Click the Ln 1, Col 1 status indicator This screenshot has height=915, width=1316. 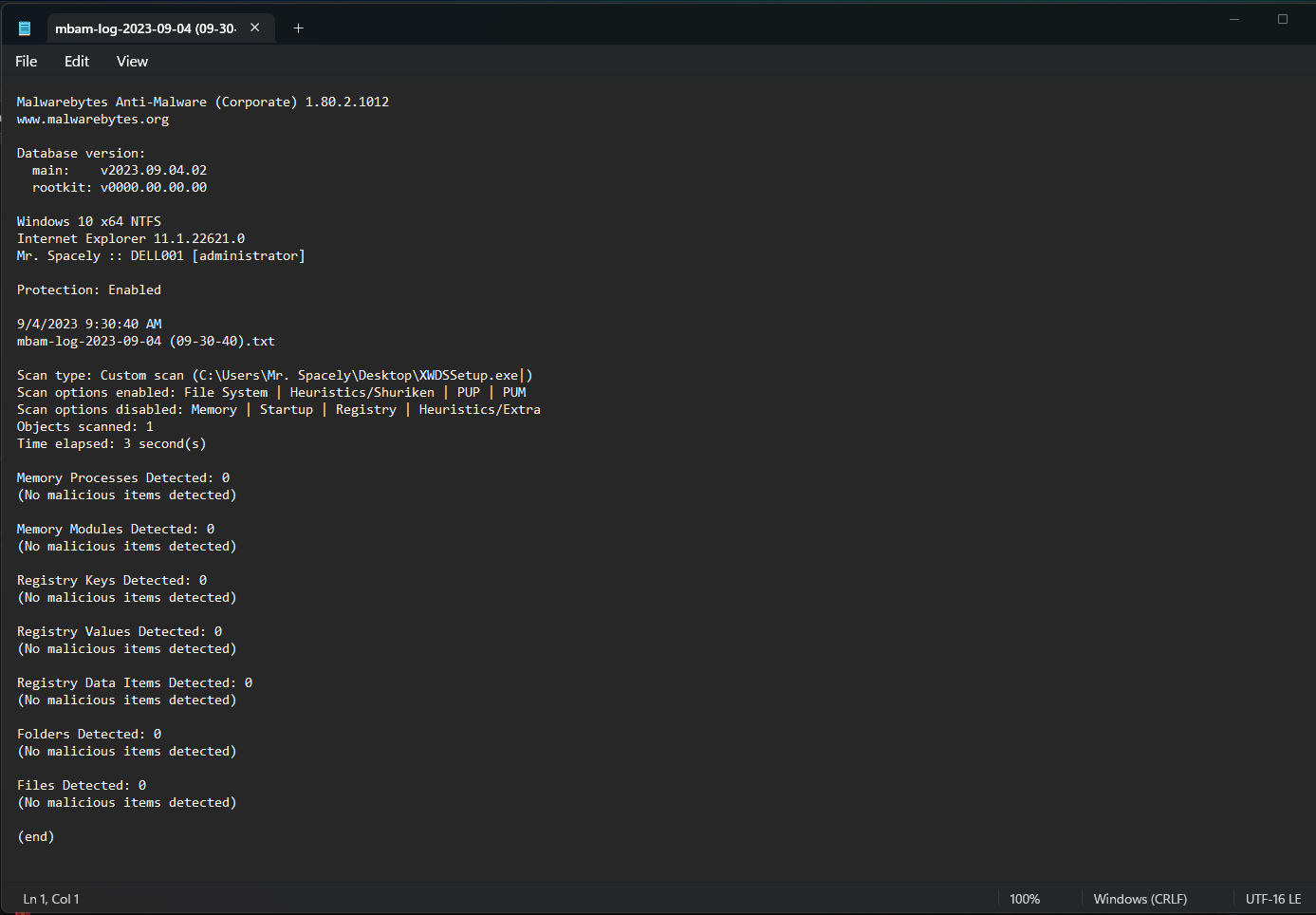[51, 899]
